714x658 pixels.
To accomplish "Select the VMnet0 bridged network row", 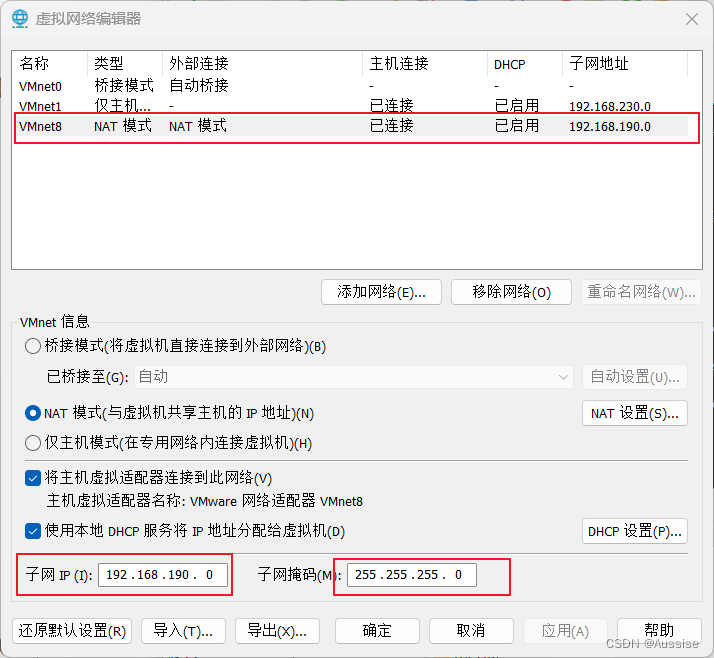I will pyautogui.click(x=200, y=85).
